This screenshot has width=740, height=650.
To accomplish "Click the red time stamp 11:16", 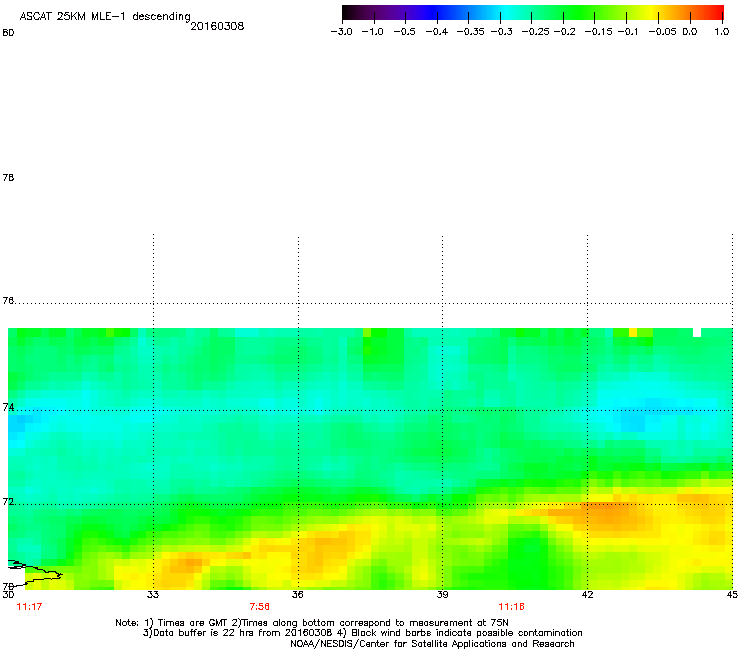I will pos(512,607).
